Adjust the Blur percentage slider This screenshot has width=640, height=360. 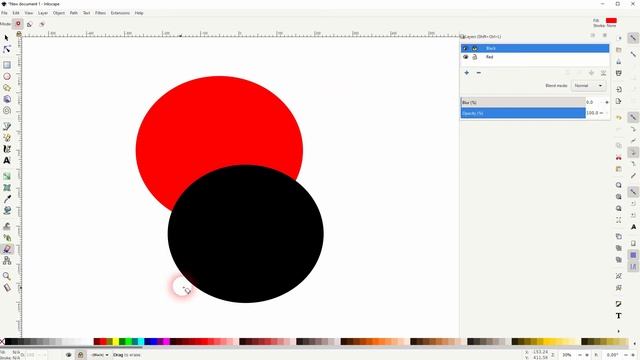[523, 102]
